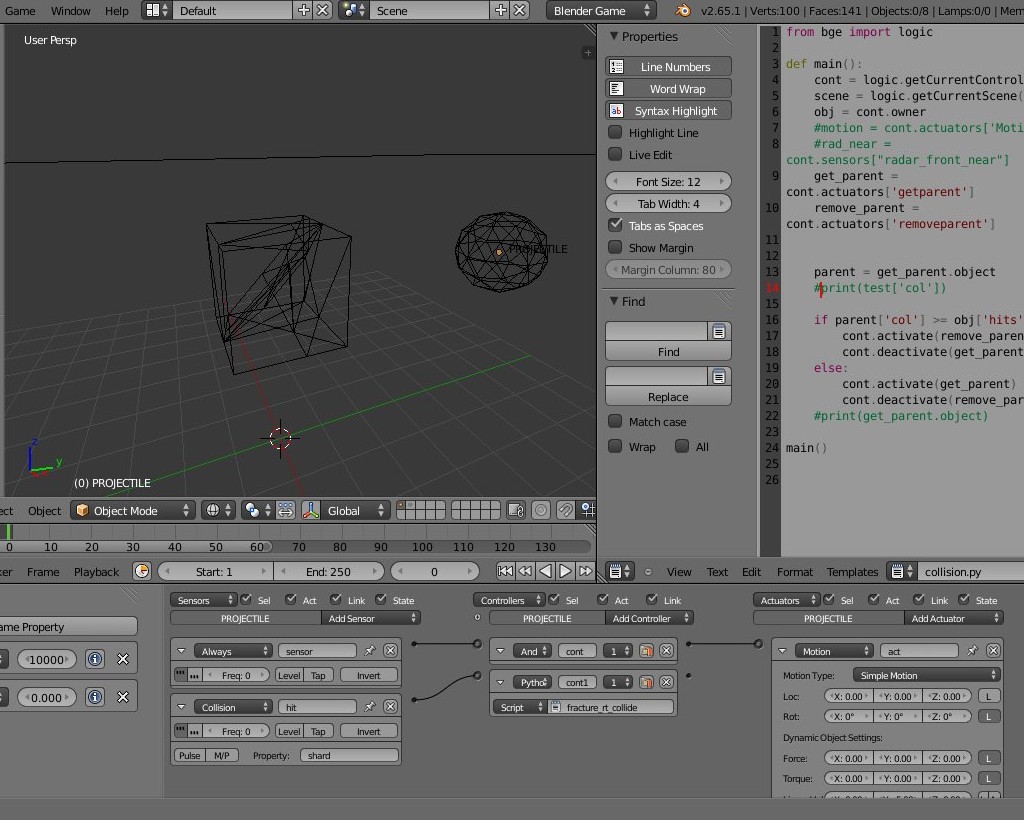
Task: Click the editor type icon in text editor header
Action: point(618,572)
